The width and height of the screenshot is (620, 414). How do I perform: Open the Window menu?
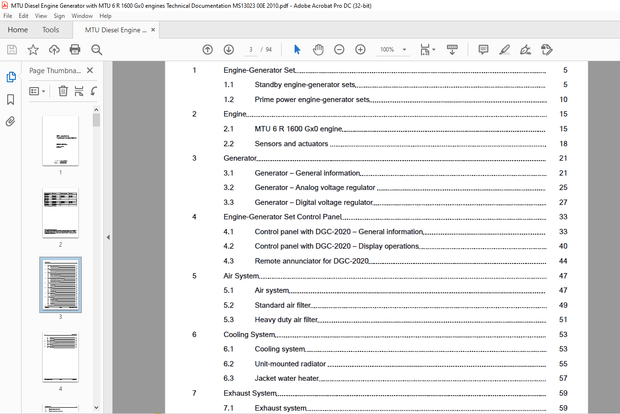82,16
